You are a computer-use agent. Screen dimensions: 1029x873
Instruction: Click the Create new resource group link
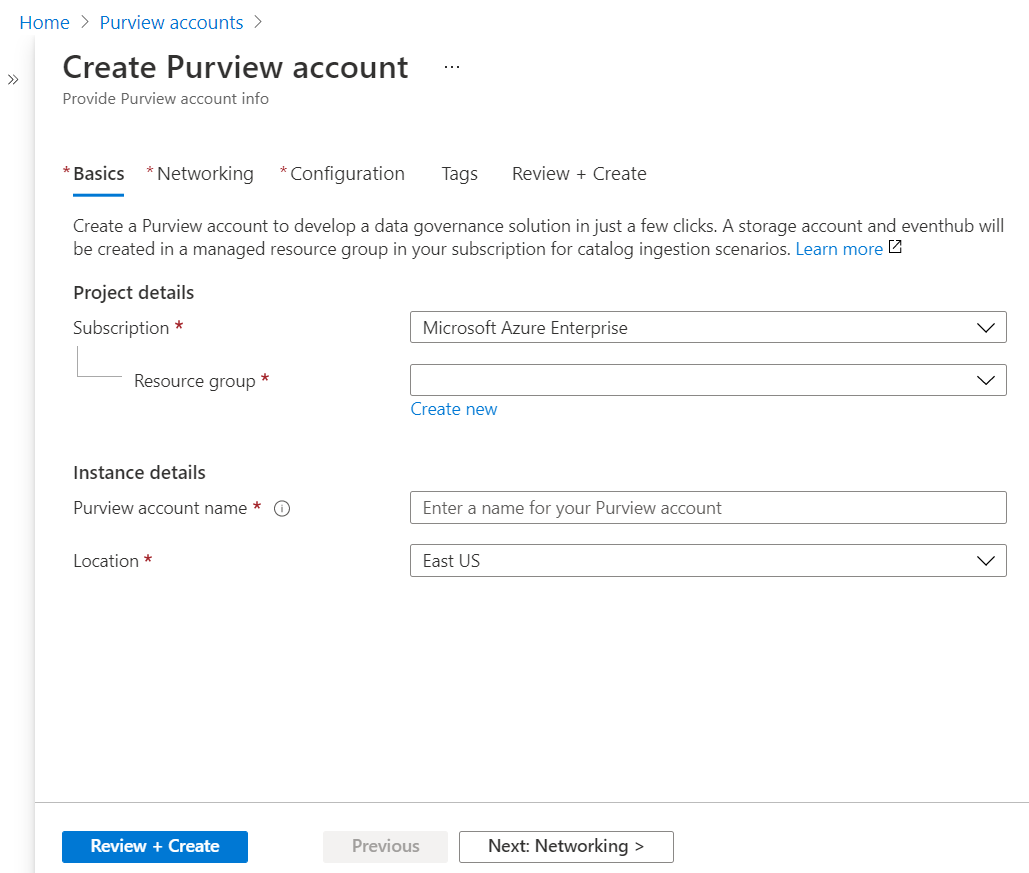pyautogui.click(x=454, y=409)
